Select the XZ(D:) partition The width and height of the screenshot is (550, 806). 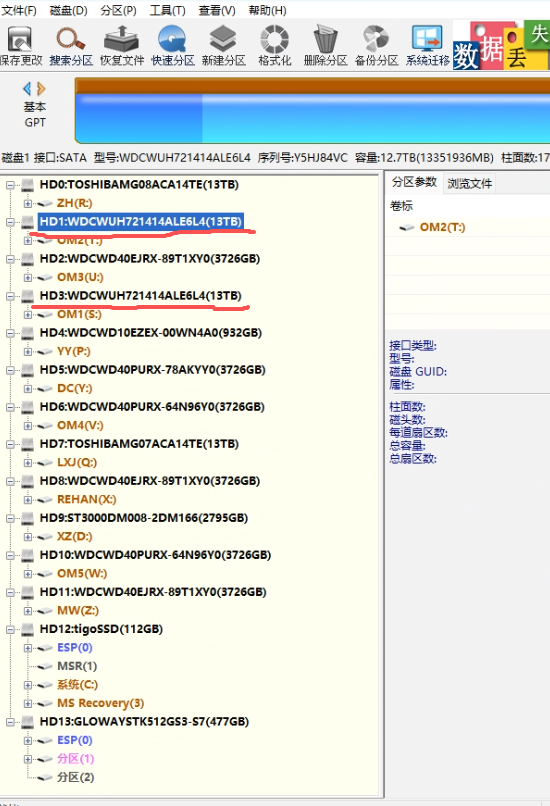point(75,536)
